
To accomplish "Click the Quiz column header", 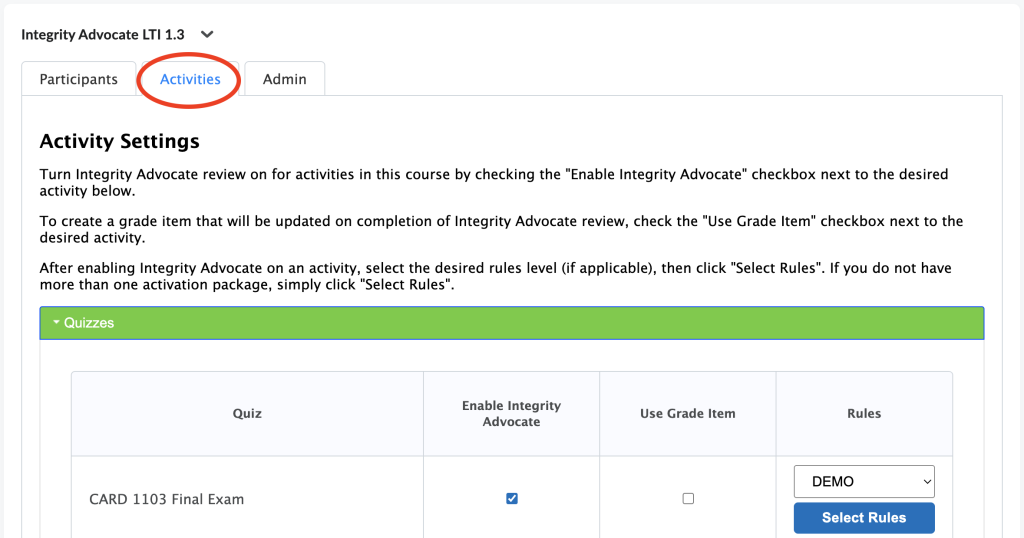I will coord(247,413).
